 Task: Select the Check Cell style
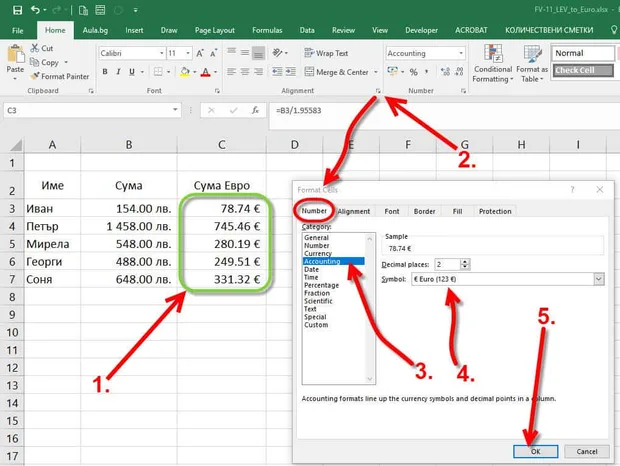[583, 70]
